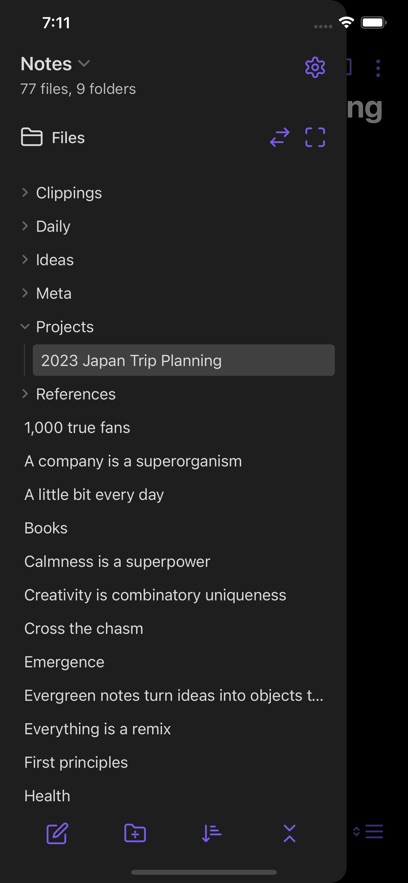Open the vertical three-dot more options menu
Image resolution: width=408 pixels, height=883 pixels.
[378, 68]
